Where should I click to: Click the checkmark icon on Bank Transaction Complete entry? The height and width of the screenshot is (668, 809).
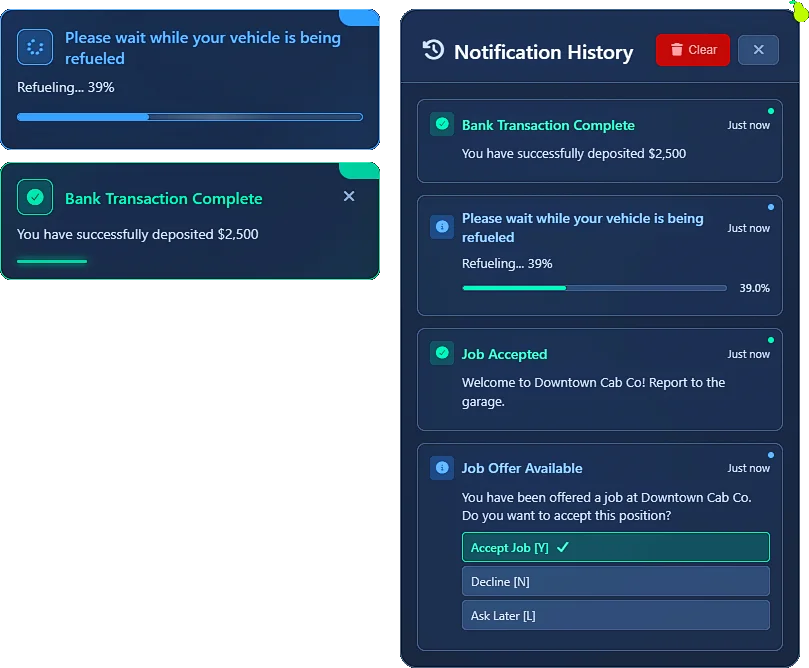coord(441,124)
